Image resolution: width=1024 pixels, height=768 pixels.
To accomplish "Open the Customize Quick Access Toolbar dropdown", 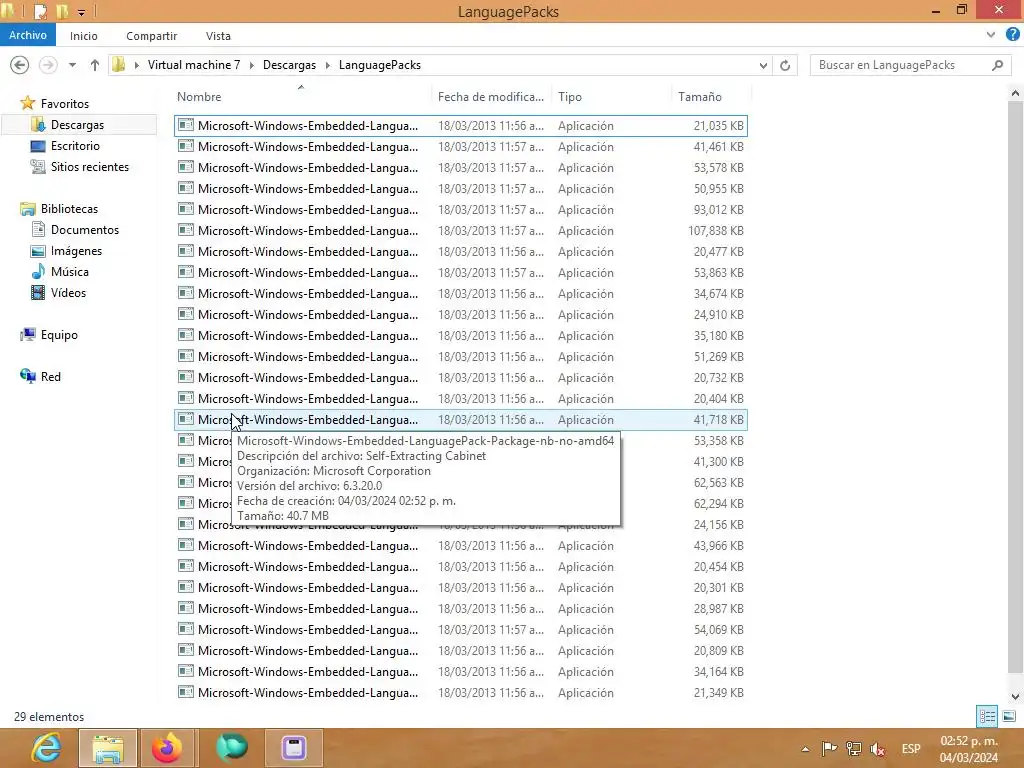I will click(x=81, y=12).
